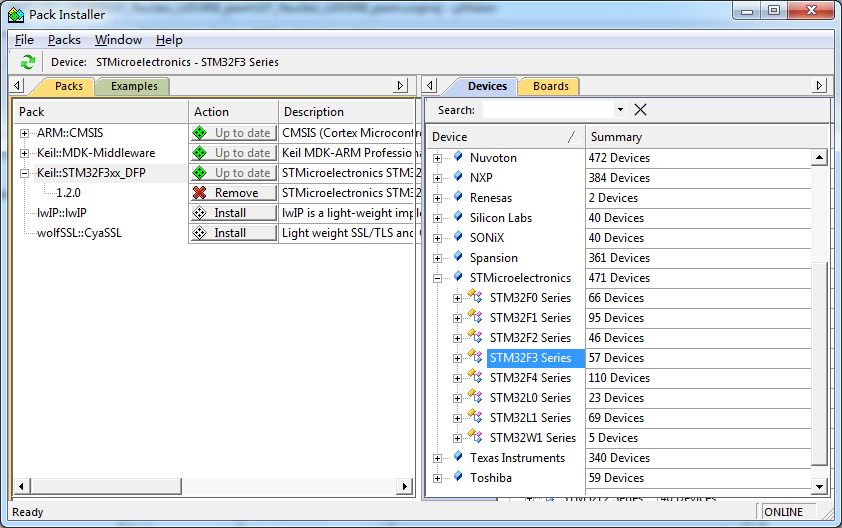
Task: Click into the Search input field
Action: (548, 110)
